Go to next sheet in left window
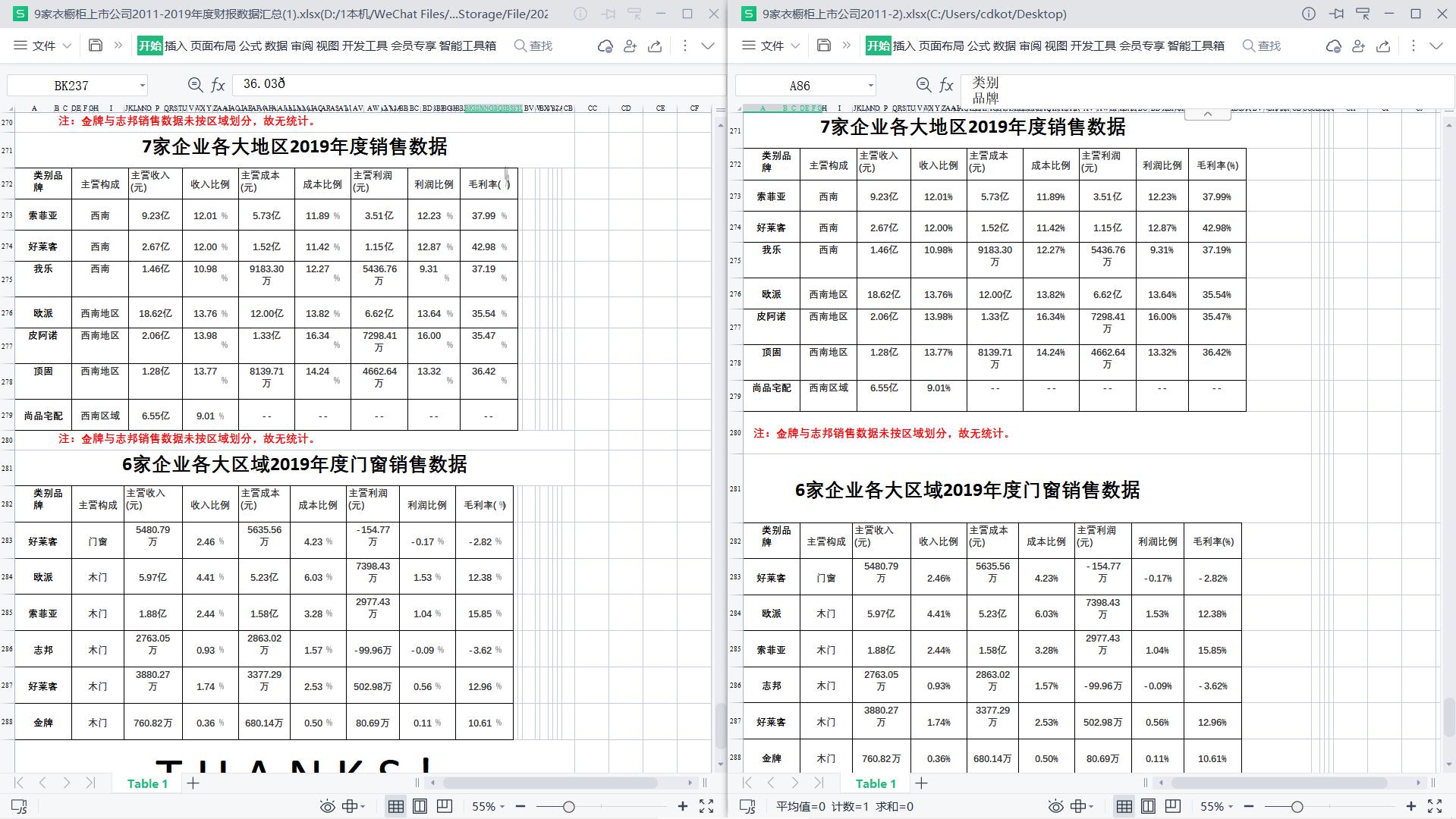 tap(67, 783)
